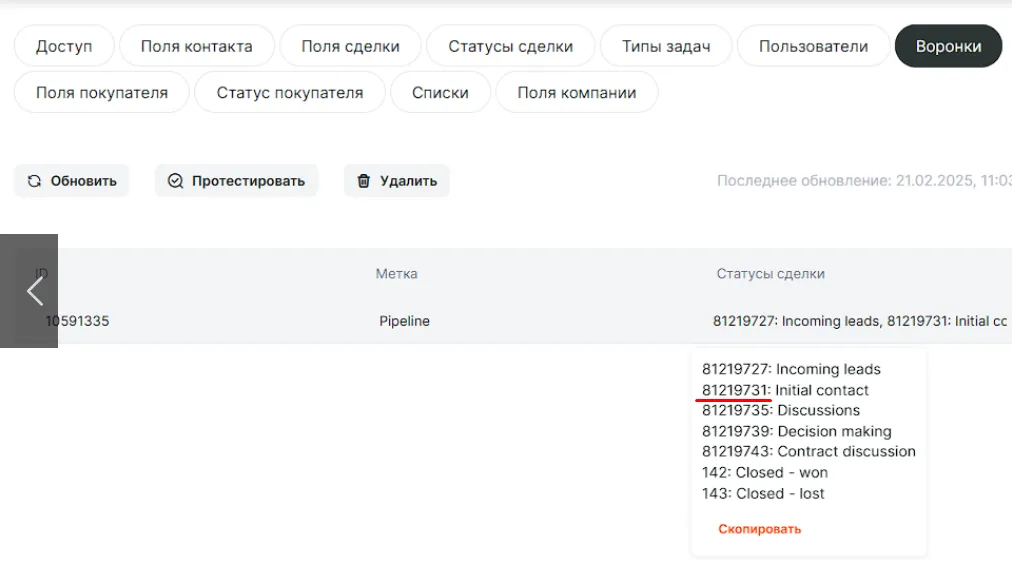
Task: Switch to Статус покупателя tab
Action: 289,92
